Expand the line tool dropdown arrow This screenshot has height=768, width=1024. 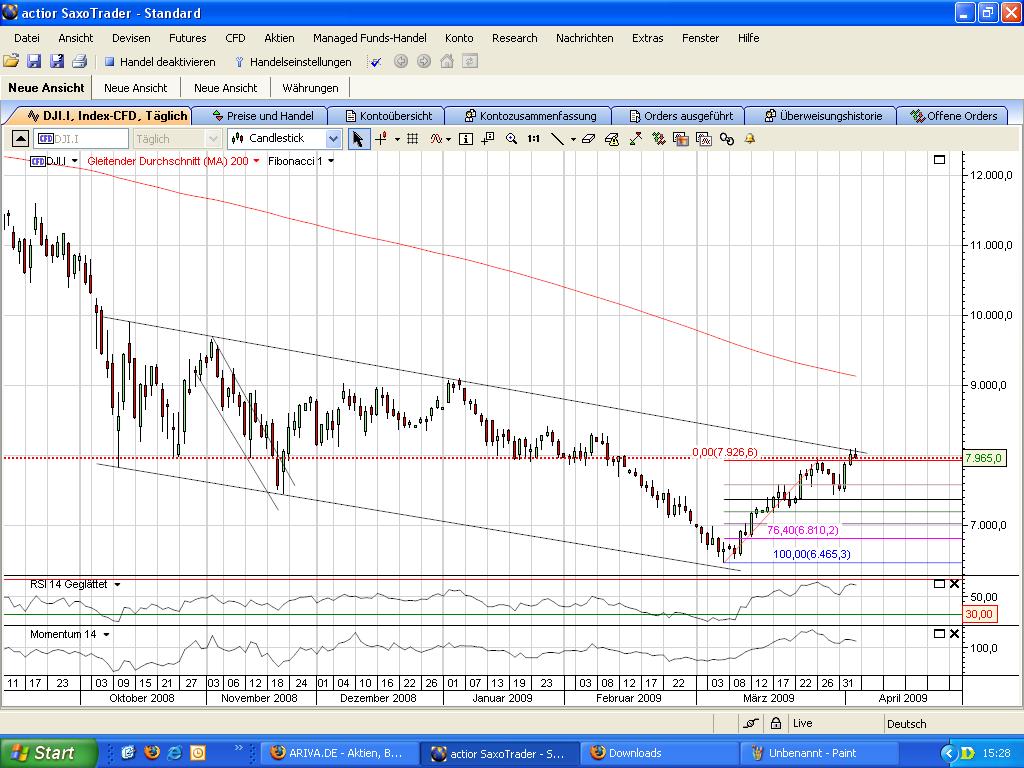(x=573, y=139)
